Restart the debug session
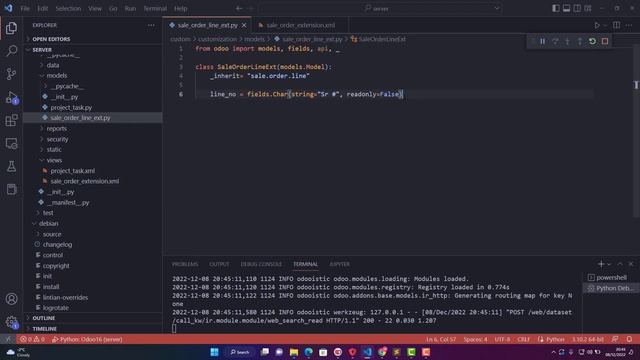This screenshot has height=360, width=640. click(592, 41)
